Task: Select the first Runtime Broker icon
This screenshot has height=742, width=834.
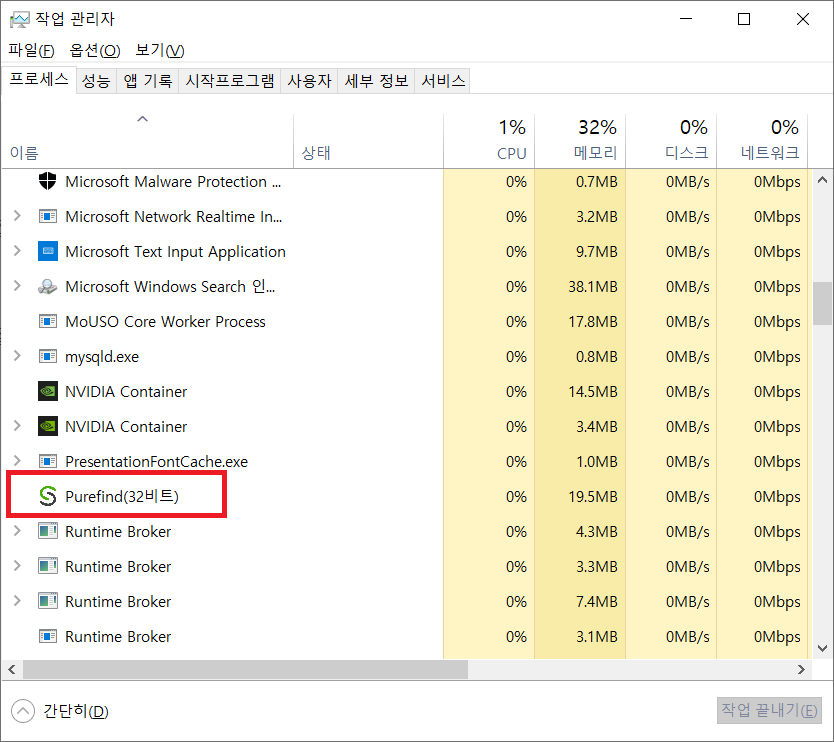Action: [48, 531]
